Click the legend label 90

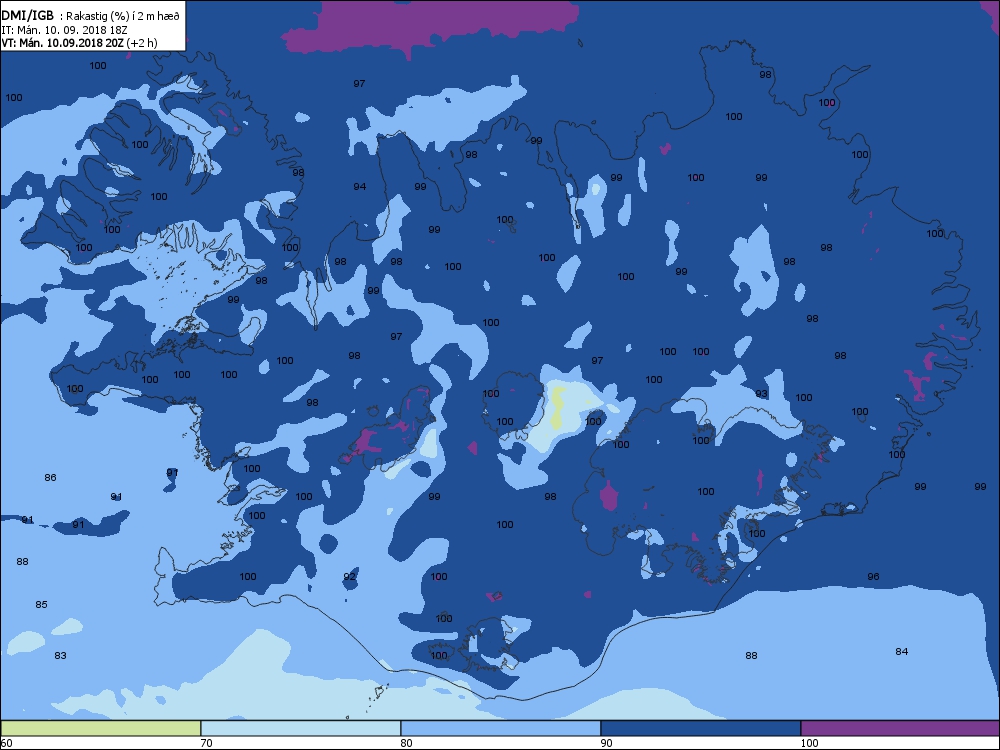(x=606, y=743)
